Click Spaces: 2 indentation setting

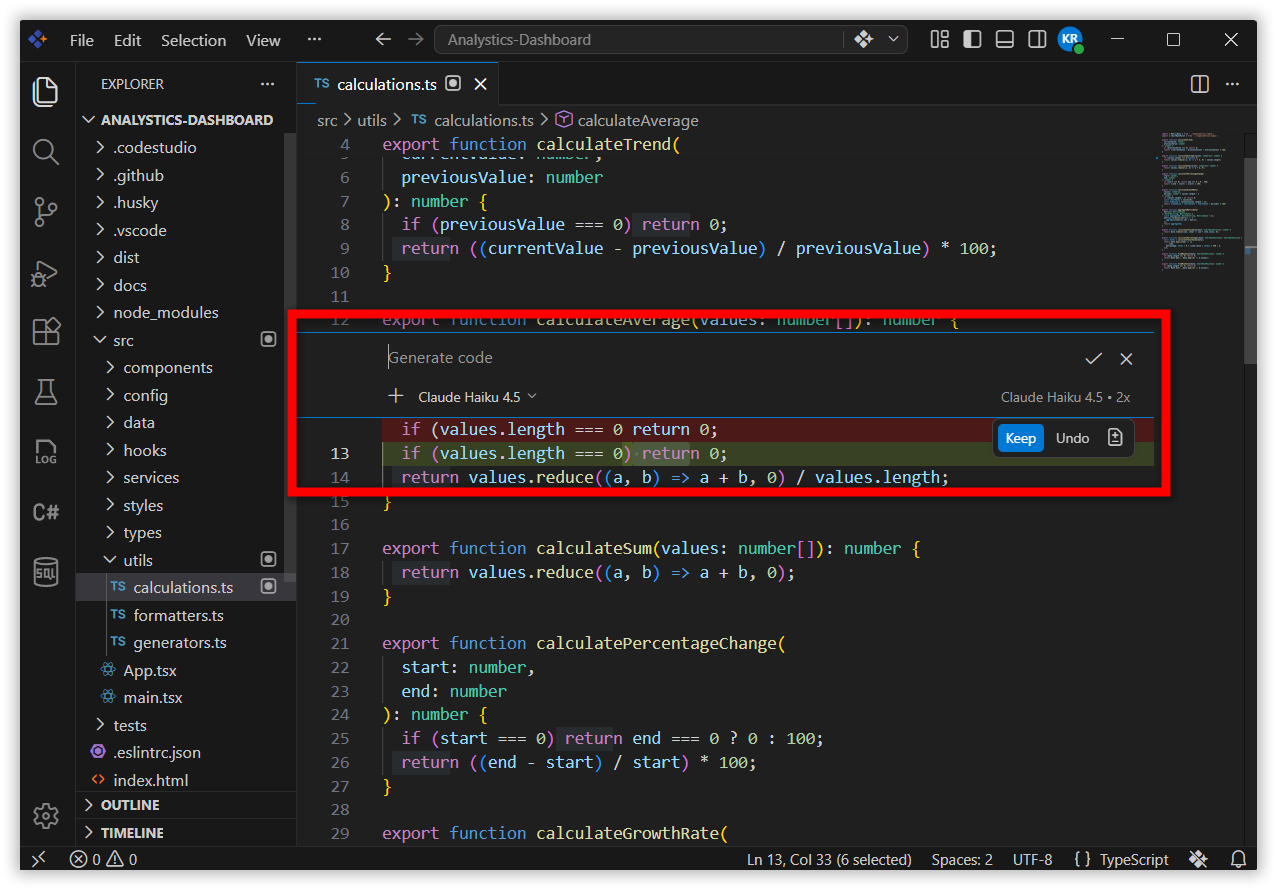(962, 859)
